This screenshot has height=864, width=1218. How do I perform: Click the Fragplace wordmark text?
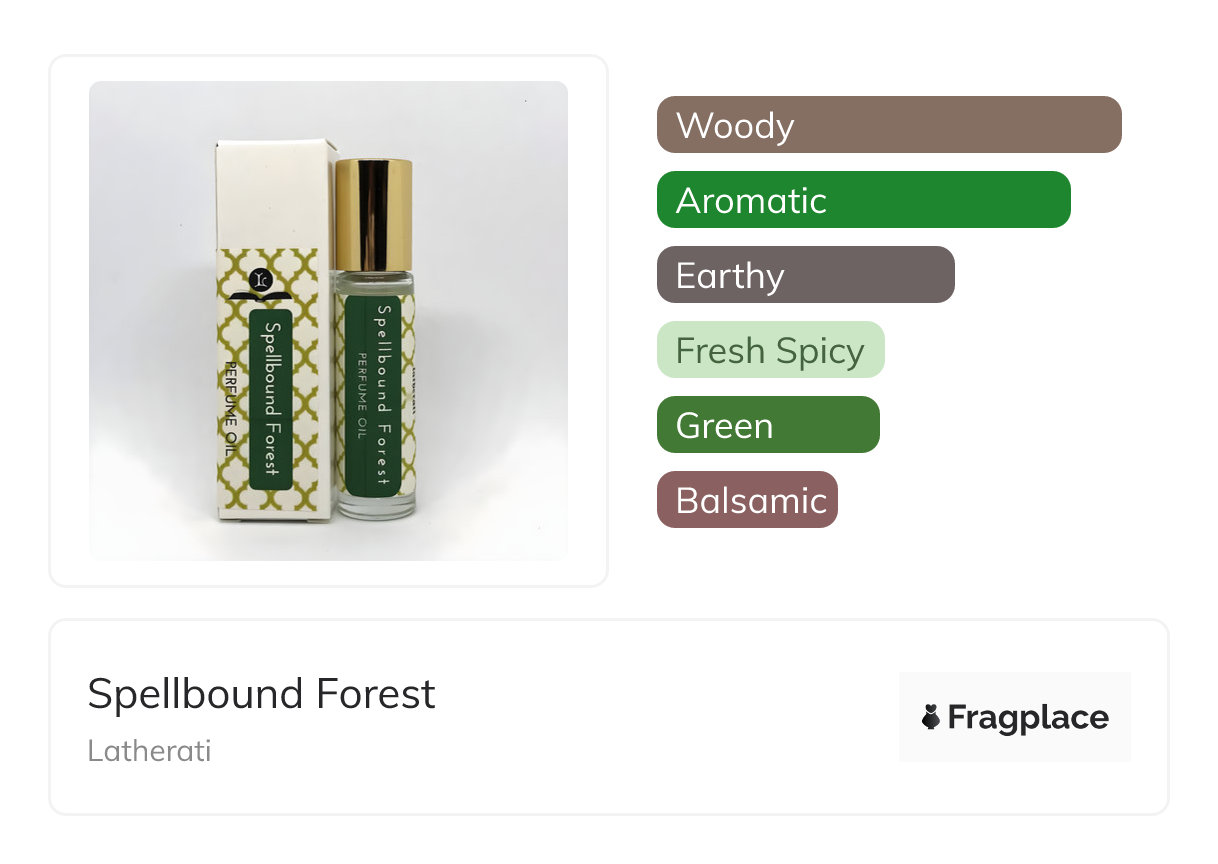click(1027, 718)
